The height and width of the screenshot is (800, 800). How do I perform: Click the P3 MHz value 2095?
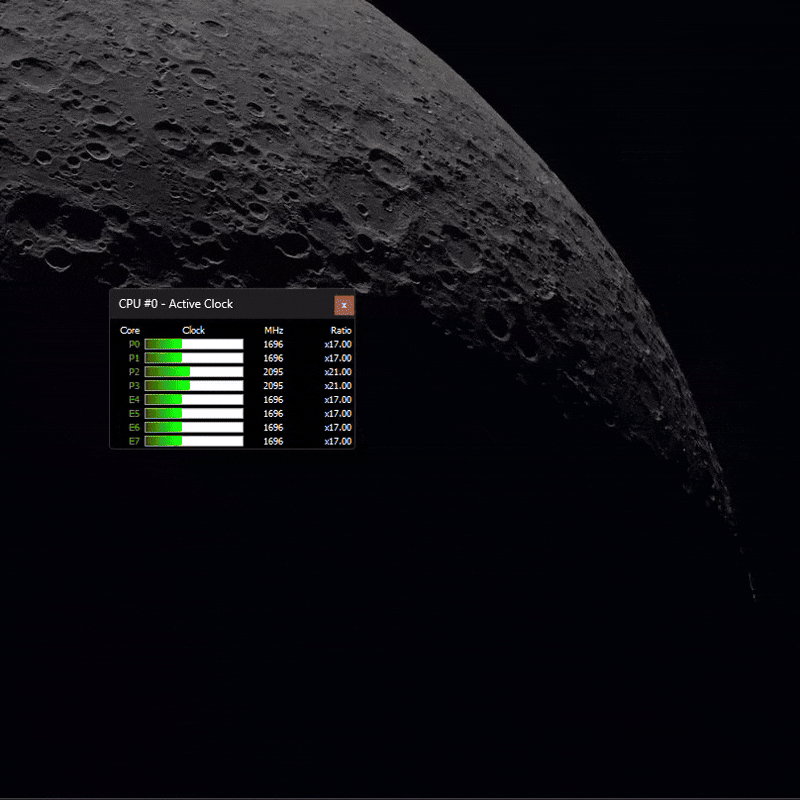pos(273,386)
